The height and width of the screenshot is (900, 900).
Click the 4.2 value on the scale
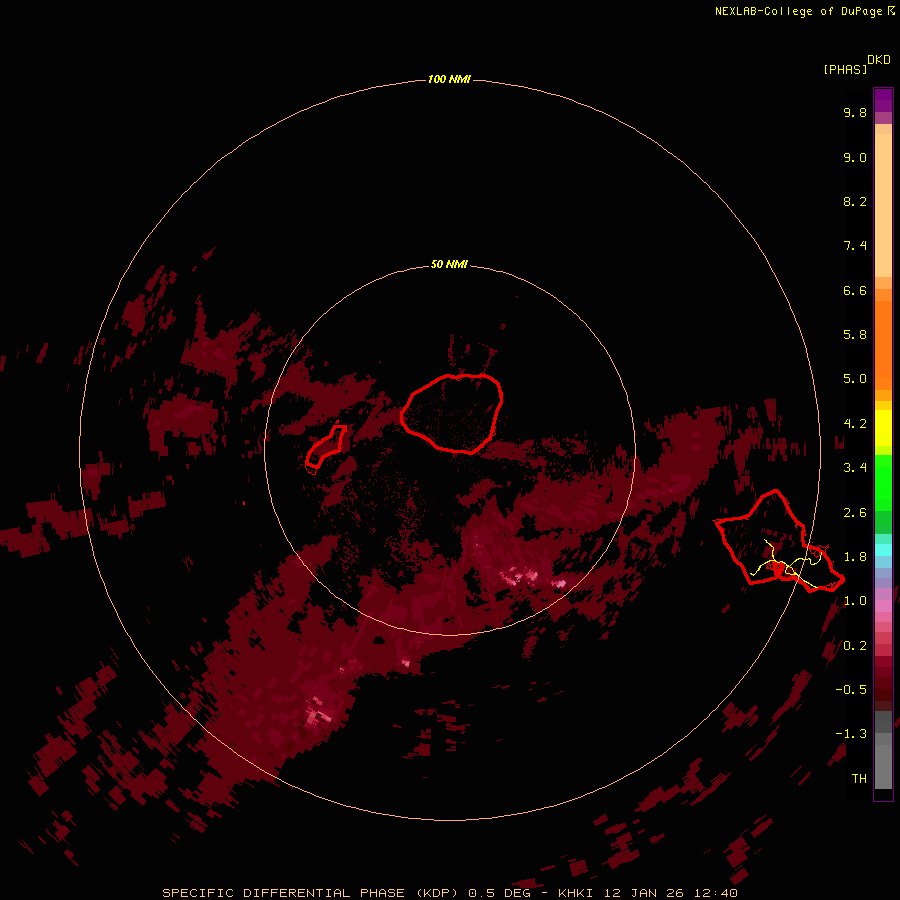point(855,424)
